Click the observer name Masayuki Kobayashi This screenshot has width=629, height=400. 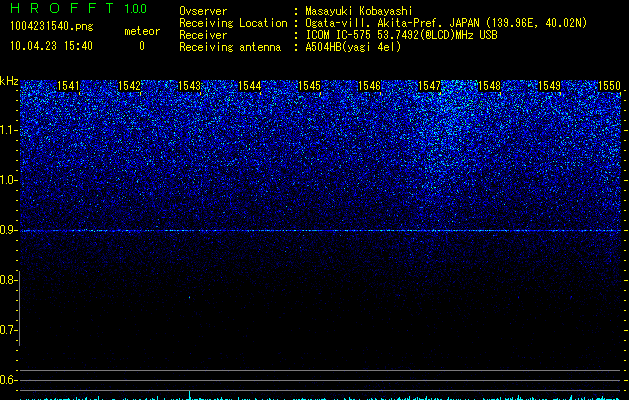[359, 11]
